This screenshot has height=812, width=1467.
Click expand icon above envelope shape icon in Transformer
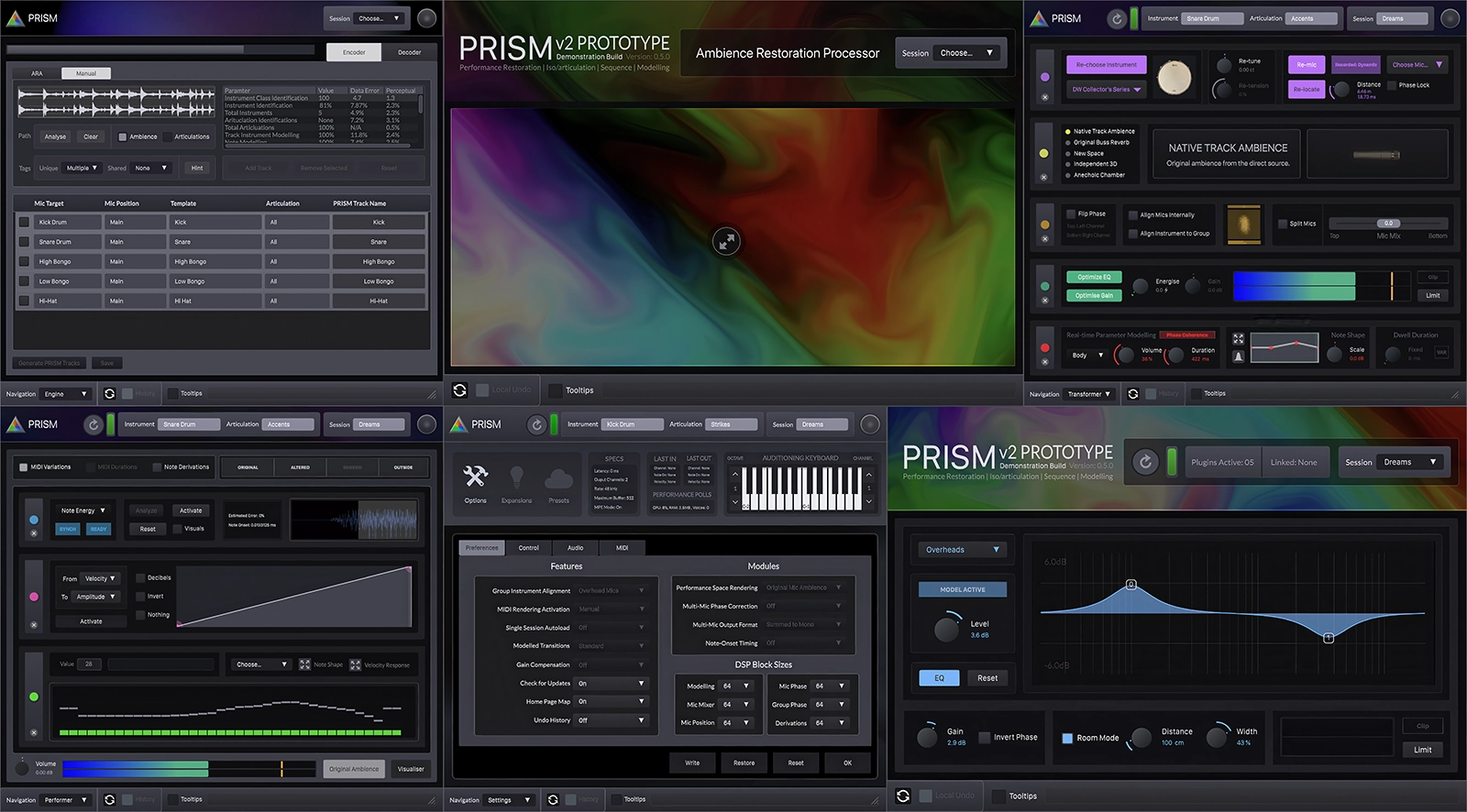click(1239, 339)
